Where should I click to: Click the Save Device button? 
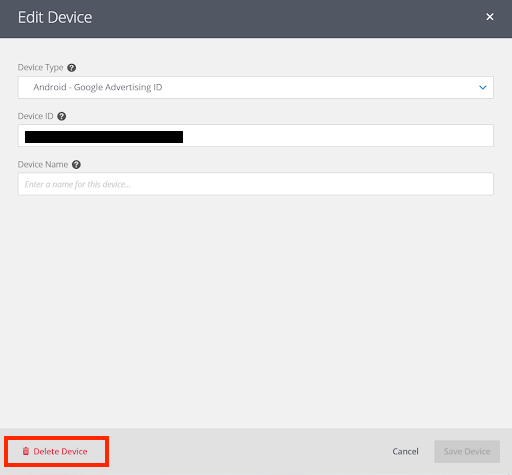[x=467, y=451]
